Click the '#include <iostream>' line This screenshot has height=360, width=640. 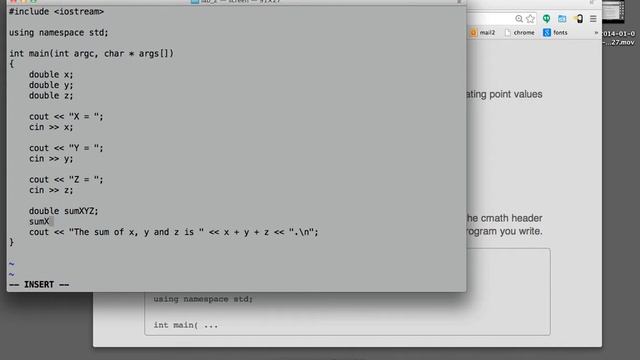56,12
